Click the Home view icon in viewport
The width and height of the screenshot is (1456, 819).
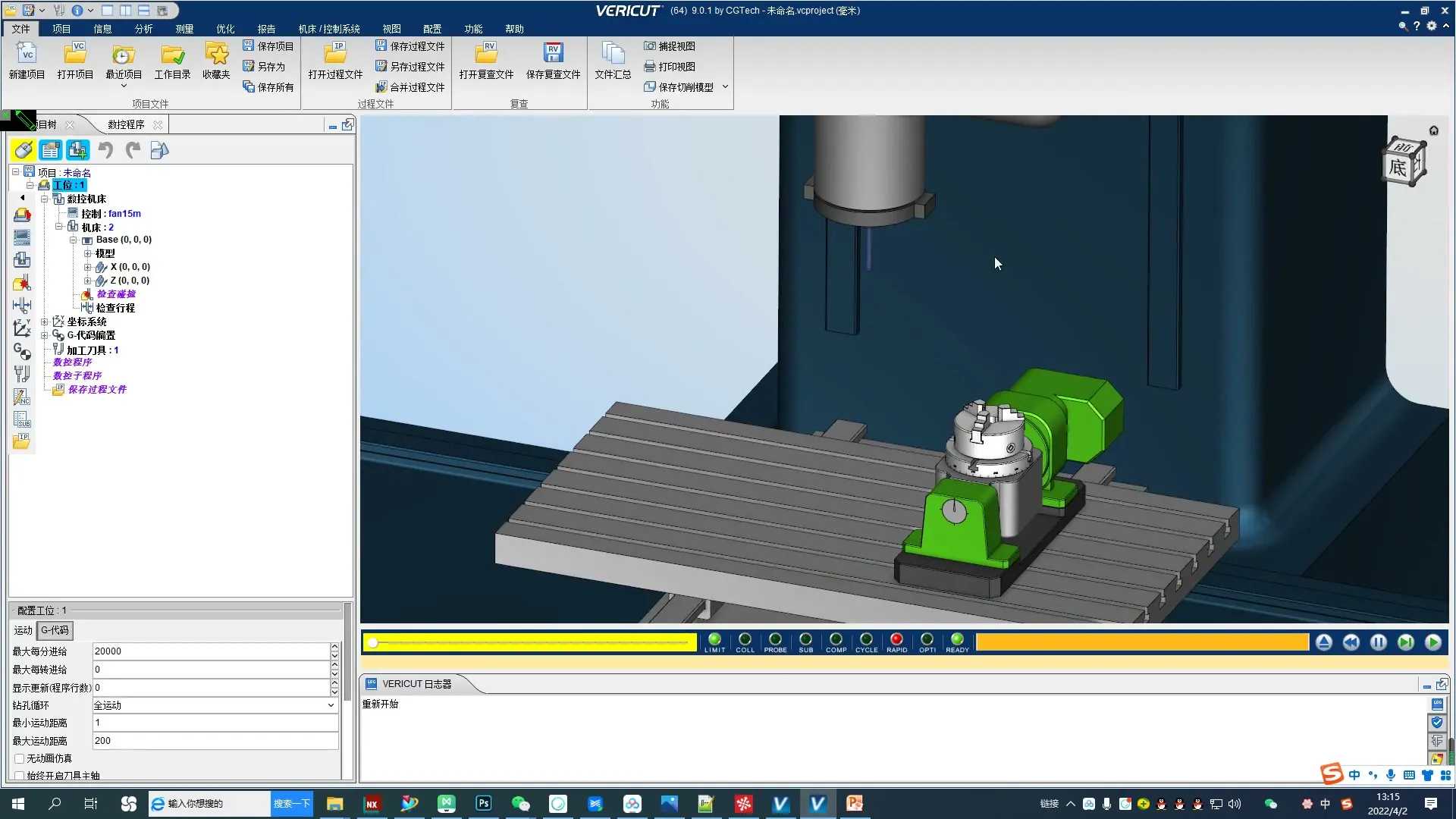click(1433, 130)
